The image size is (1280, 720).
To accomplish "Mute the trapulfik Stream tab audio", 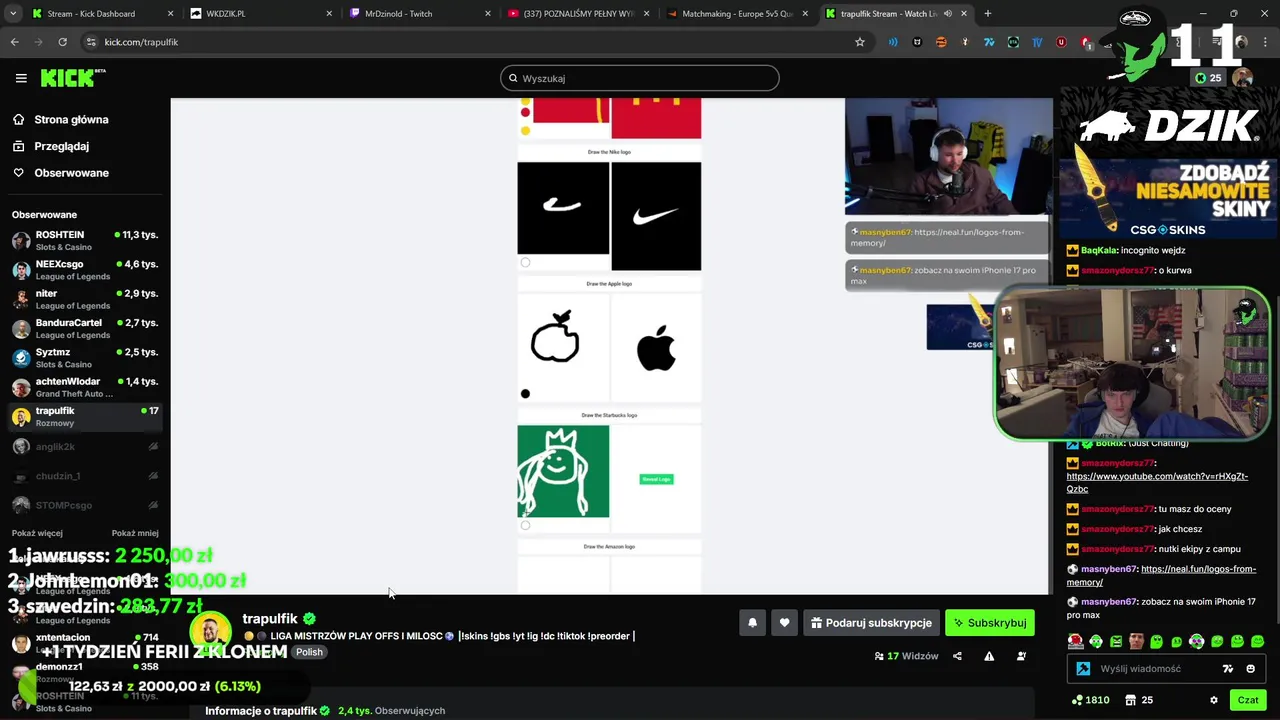I will (x=950, y=14).
